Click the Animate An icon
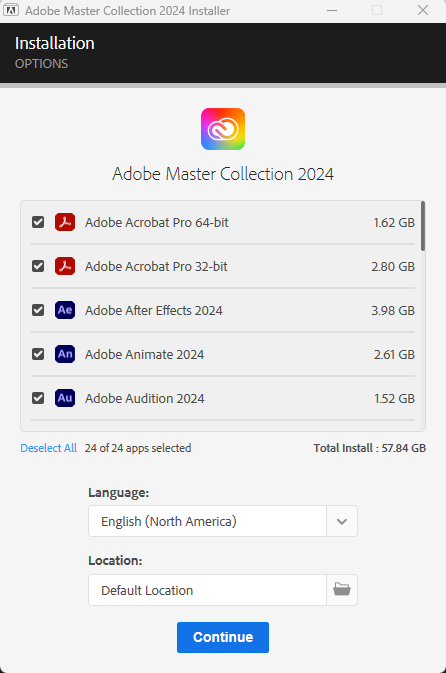This screenshot has height=673, width=446. tap(65, 354)
